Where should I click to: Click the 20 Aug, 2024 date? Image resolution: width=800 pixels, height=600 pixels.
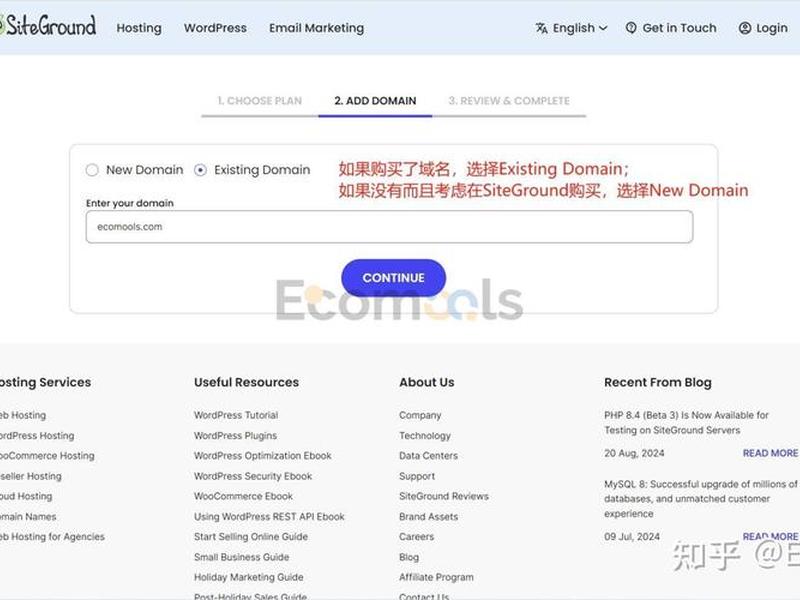tap(634, 453)
